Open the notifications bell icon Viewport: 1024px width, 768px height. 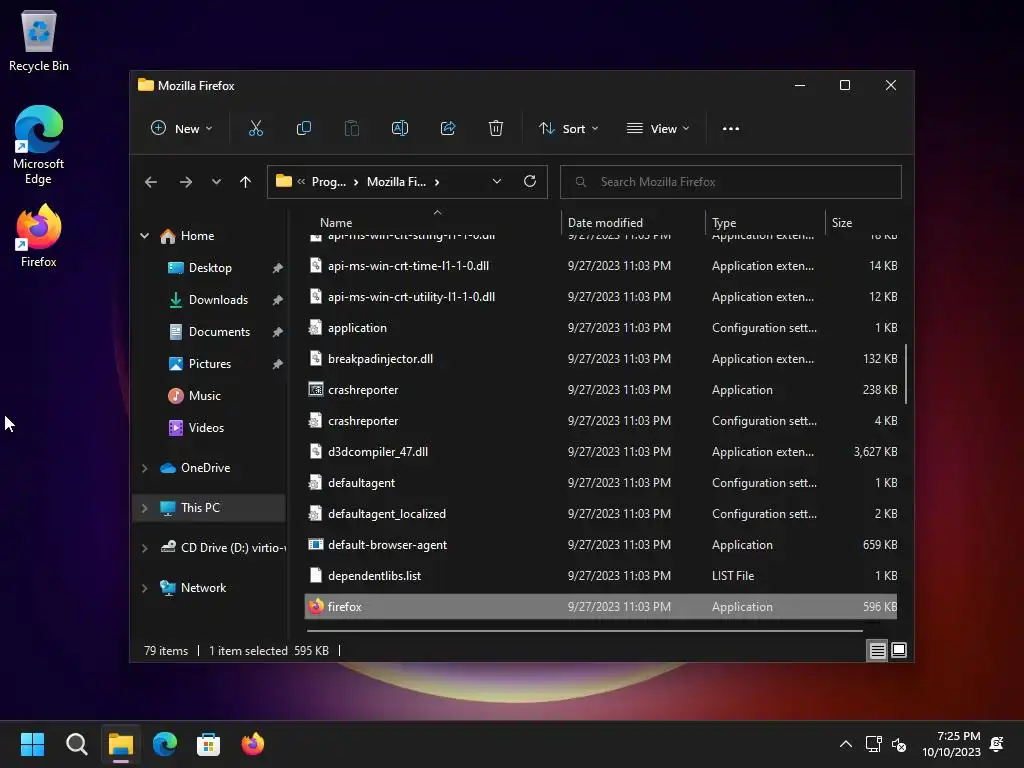(997, 744)
